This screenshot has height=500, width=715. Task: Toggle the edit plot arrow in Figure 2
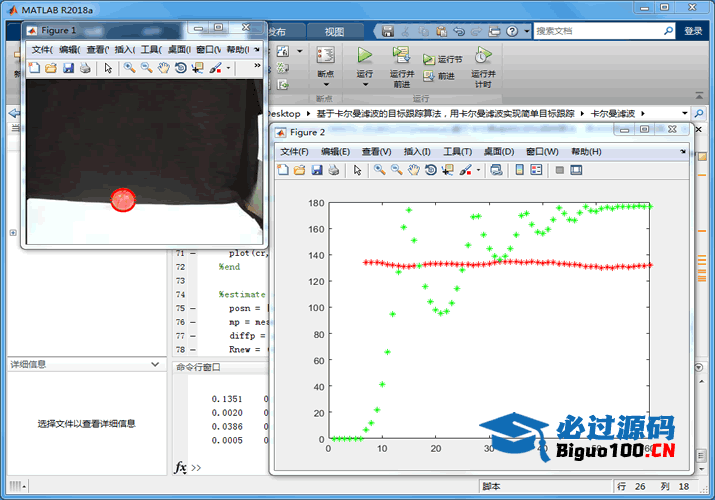358,171
